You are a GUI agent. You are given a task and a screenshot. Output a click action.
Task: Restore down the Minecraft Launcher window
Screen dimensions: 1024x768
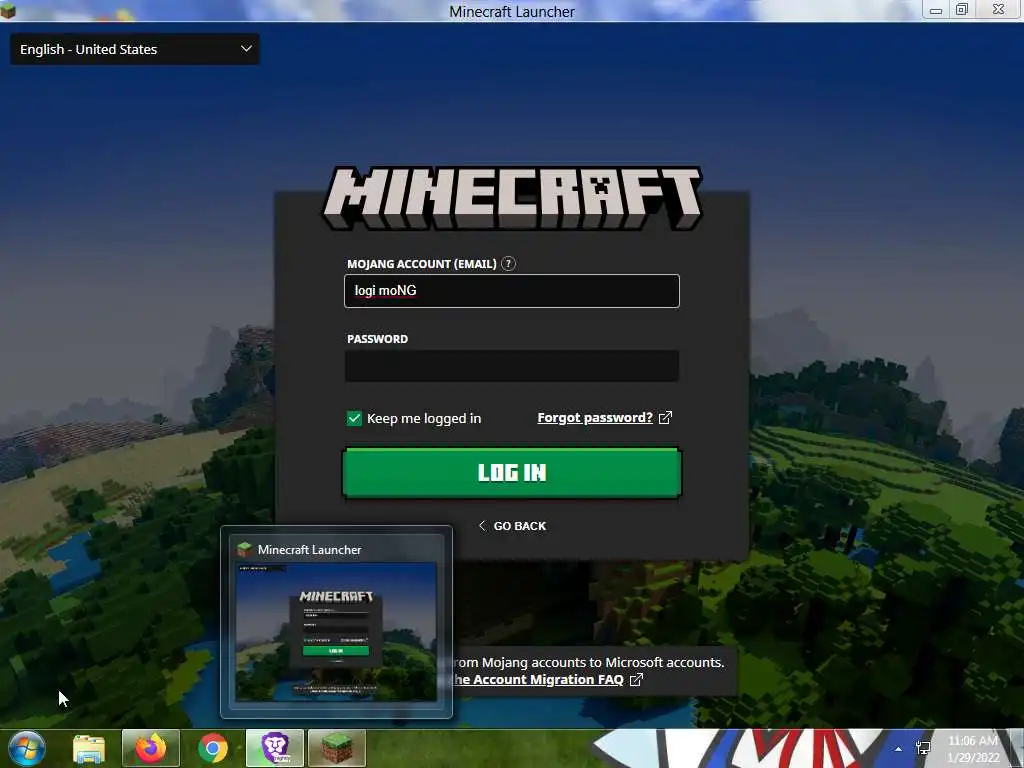962,9
